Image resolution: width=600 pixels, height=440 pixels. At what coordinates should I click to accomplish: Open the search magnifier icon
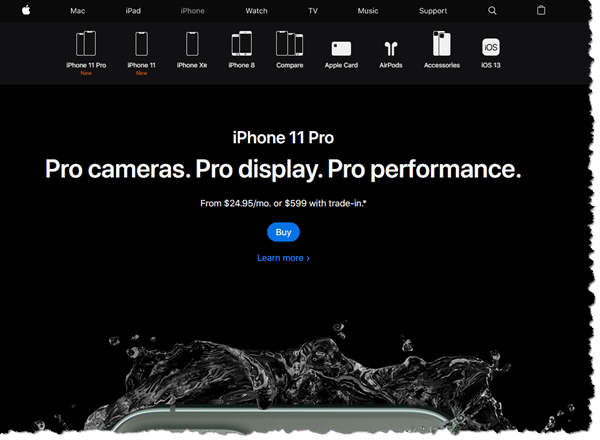(492, 10)
